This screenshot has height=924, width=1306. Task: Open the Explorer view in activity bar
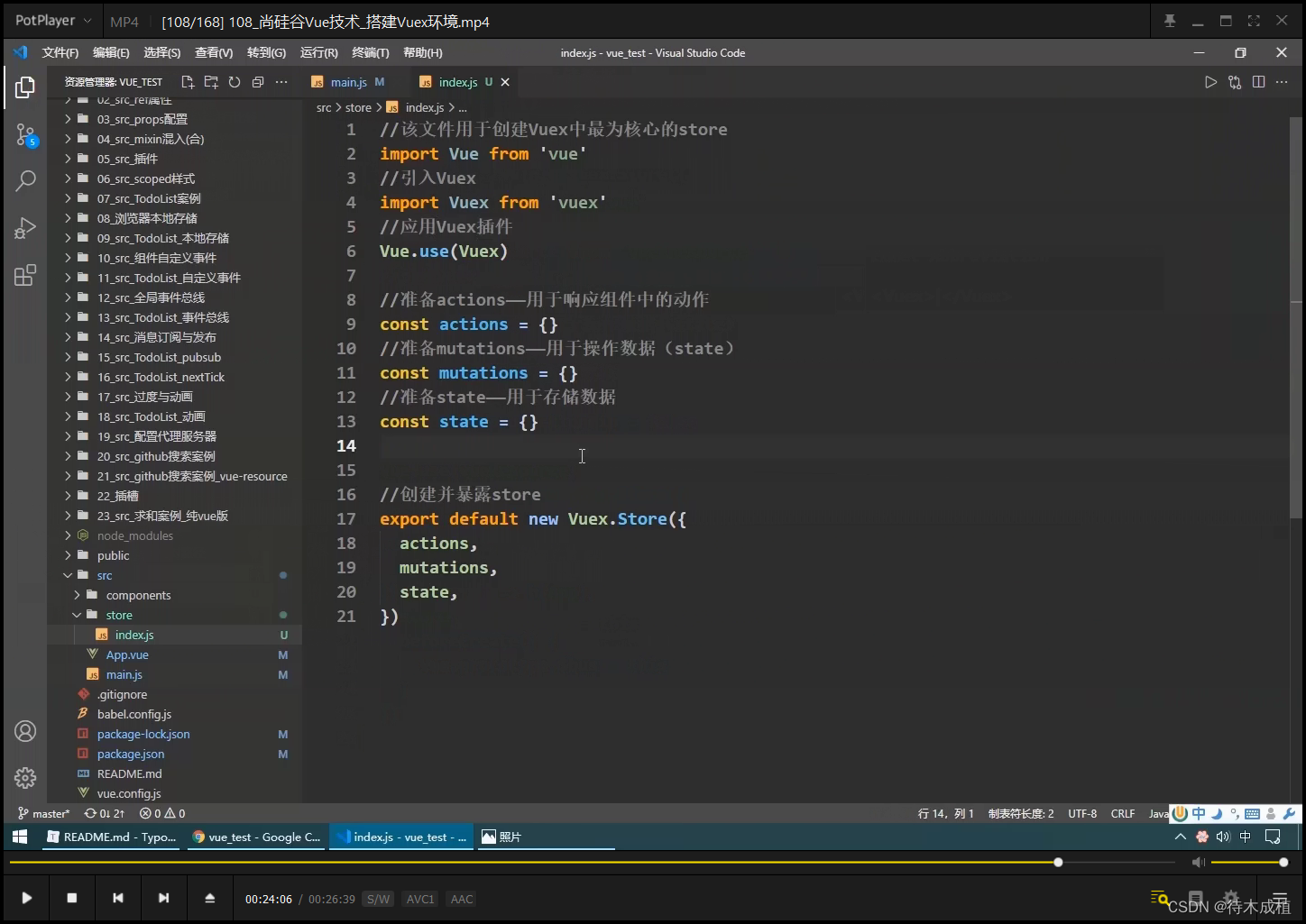[x=25, y=87]
